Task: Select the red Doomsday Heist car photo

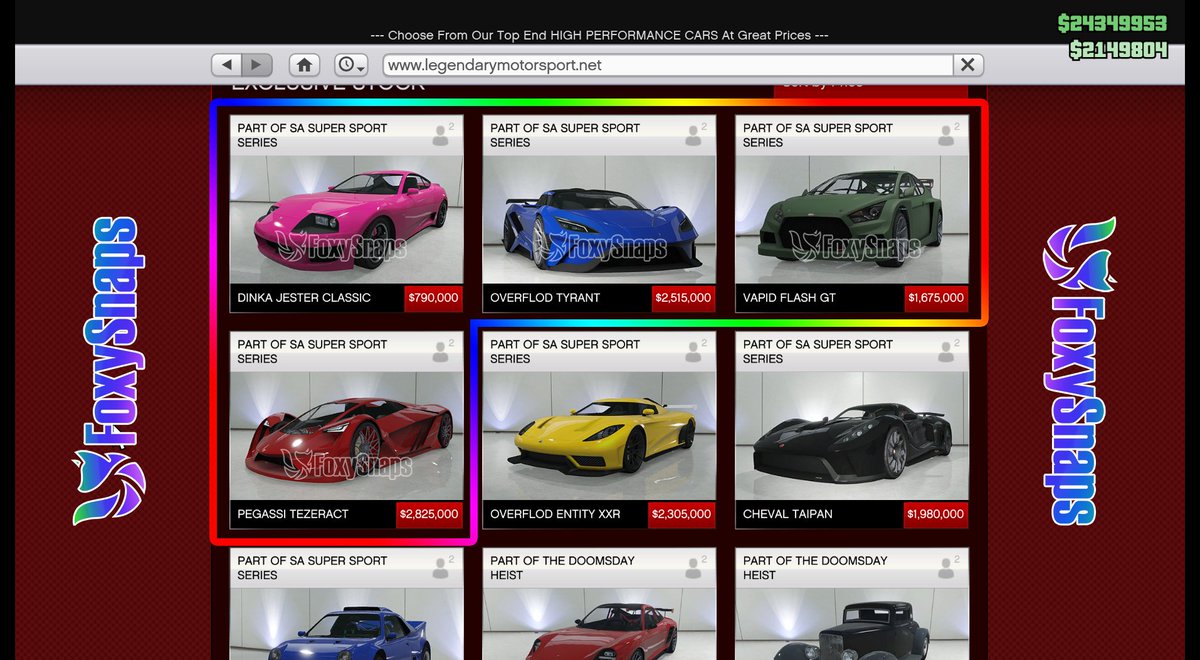Action: (x=599, y=623)
